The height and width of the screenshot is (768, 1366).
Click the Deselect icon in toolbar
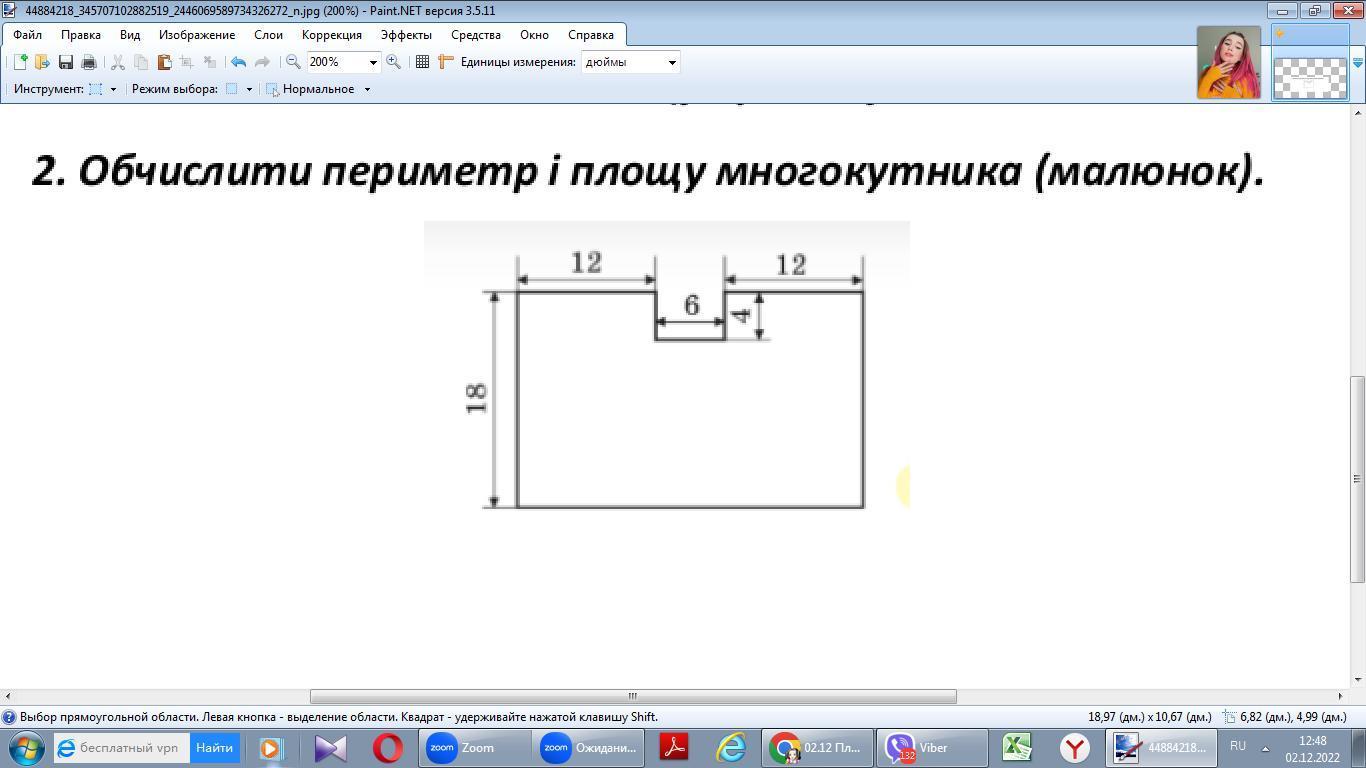pos(210,62)
